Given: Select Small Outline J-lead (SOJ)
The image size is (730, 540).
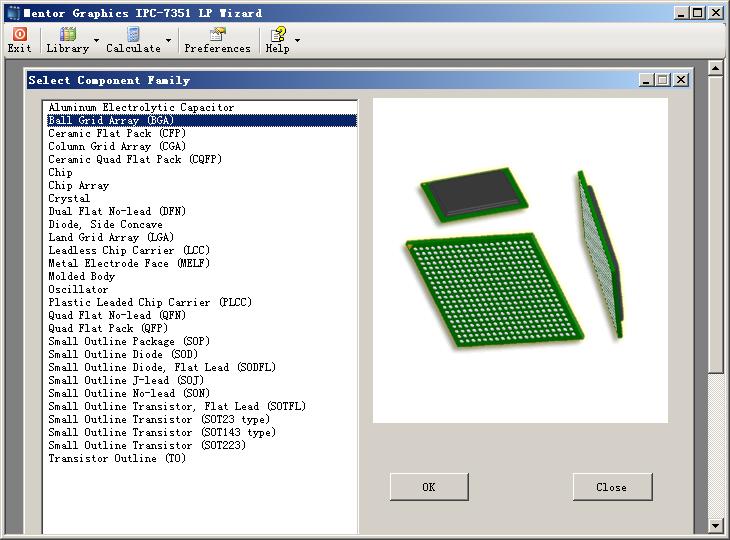Looking at the screenshot, I should [202, 381].
